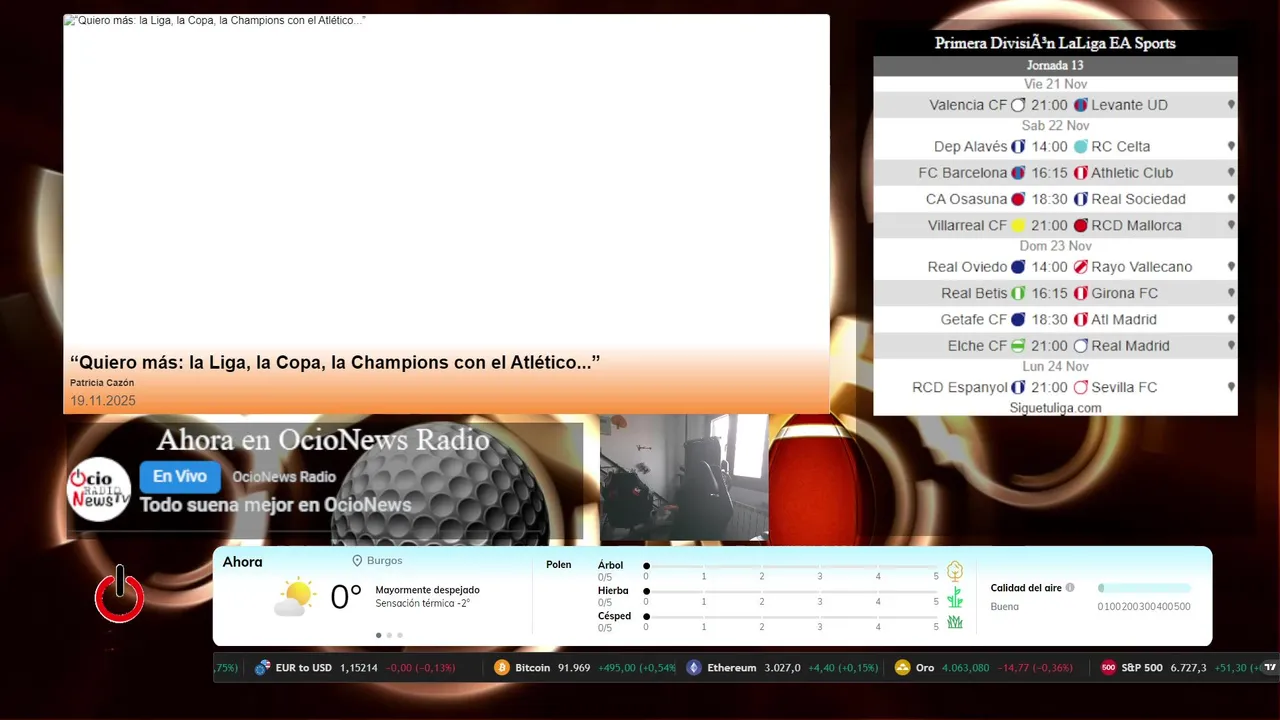Click the webcam video thumbnail

point(684,478)
